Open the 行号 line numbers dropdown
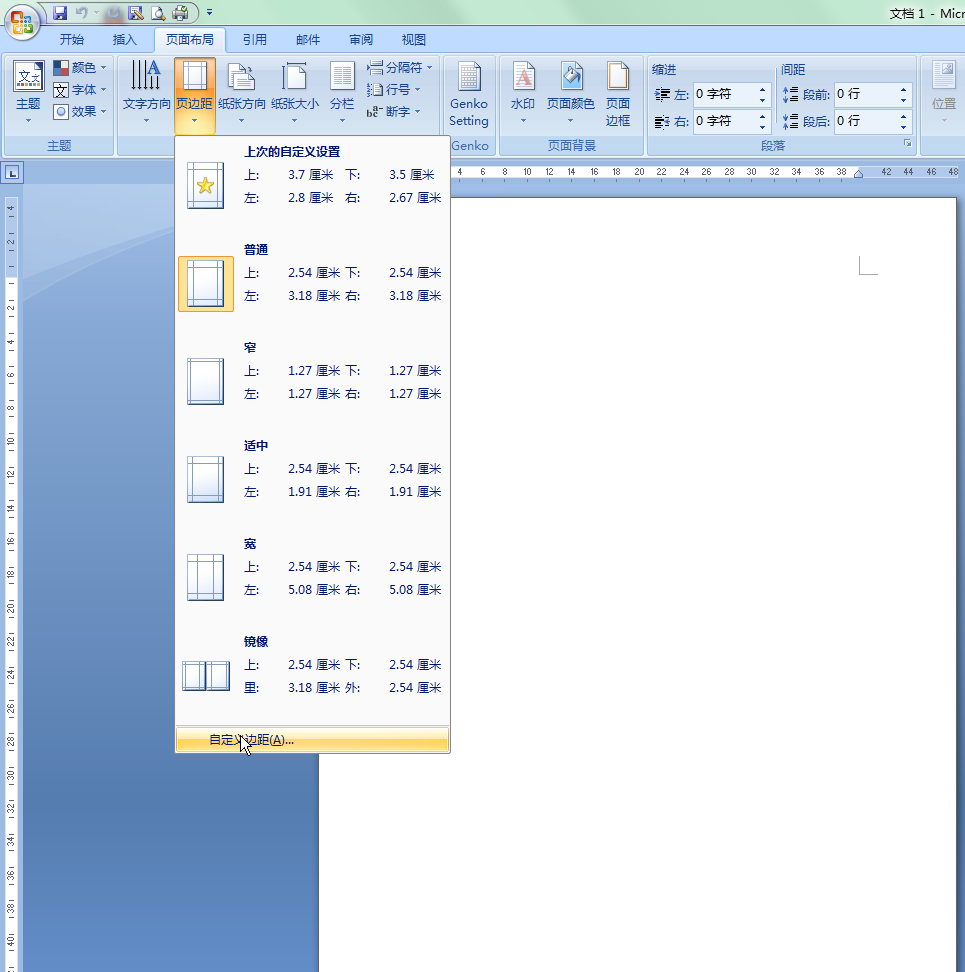 394,89
